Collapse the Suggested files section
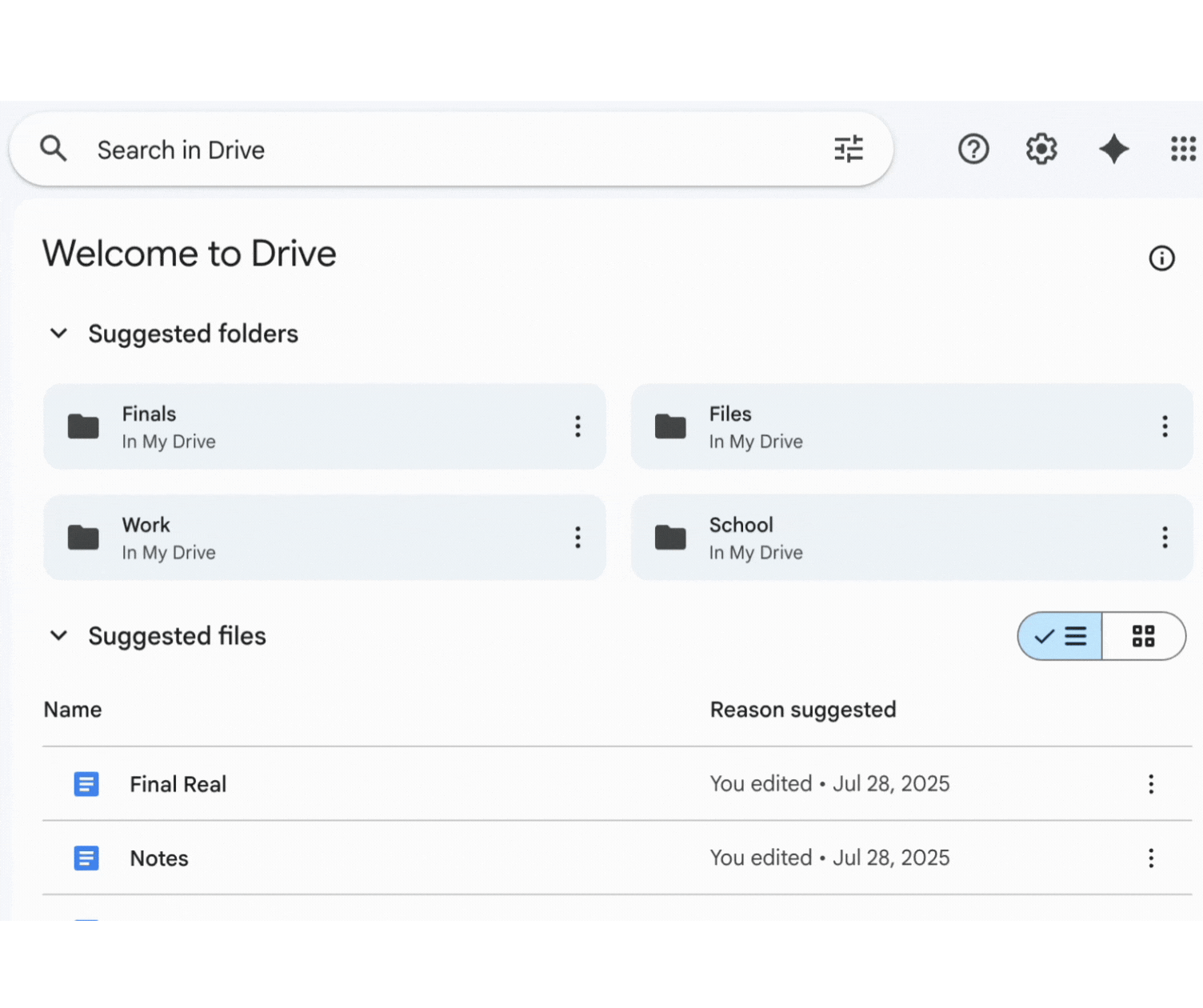The image size is (1203, 1008). tap(58, 635)
